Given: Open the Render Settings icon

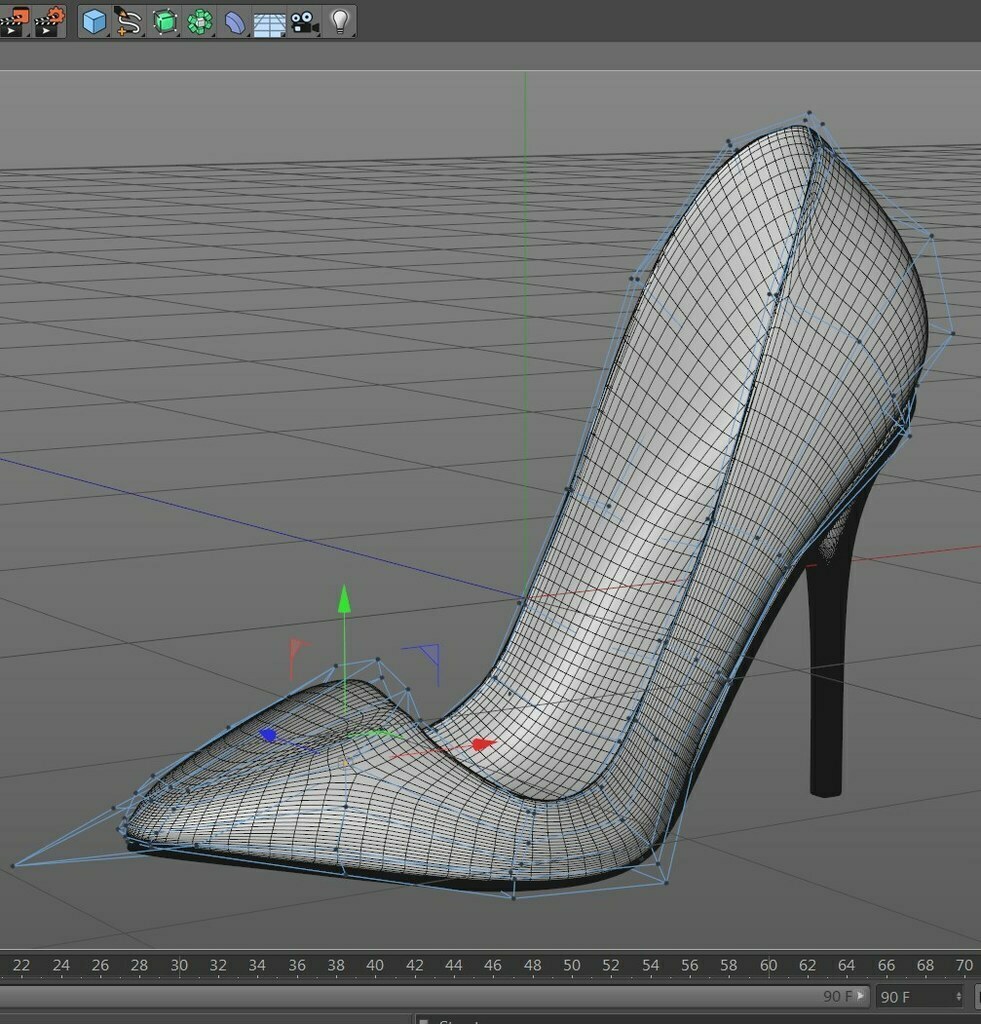Looking at the screenshot, I should pyautogui.click(x=47, y=22).
